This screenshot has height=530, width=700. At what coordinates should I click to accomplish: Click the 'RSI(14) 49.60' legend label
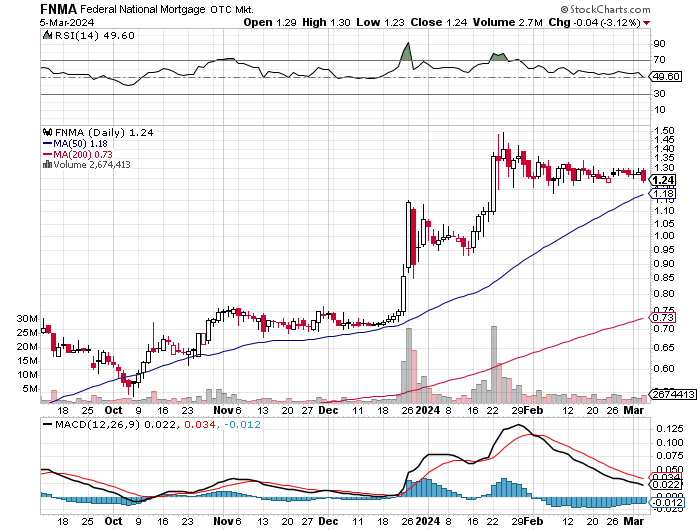tap(94, 36)
